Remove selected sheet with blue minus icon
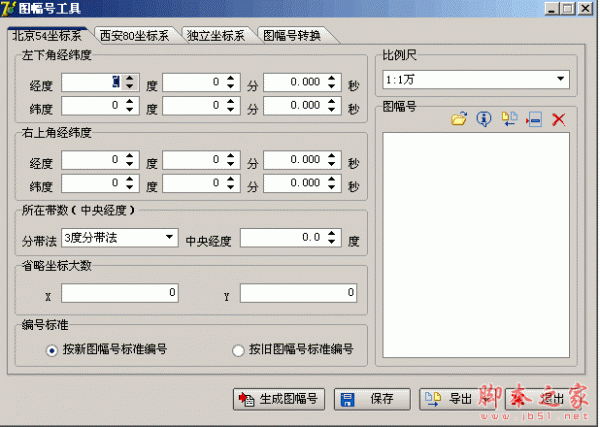This screenshot has width=600, height=427. click(x=534, y=120)
